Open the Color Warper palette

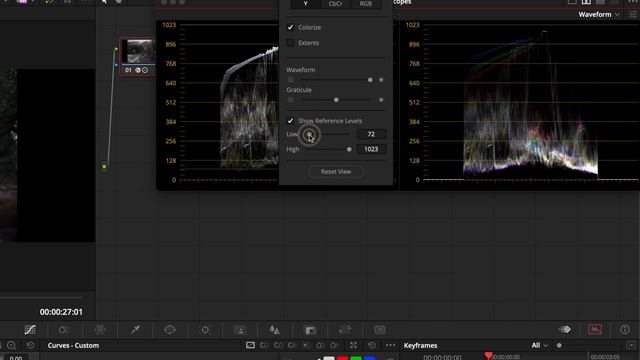click(100, 329)
